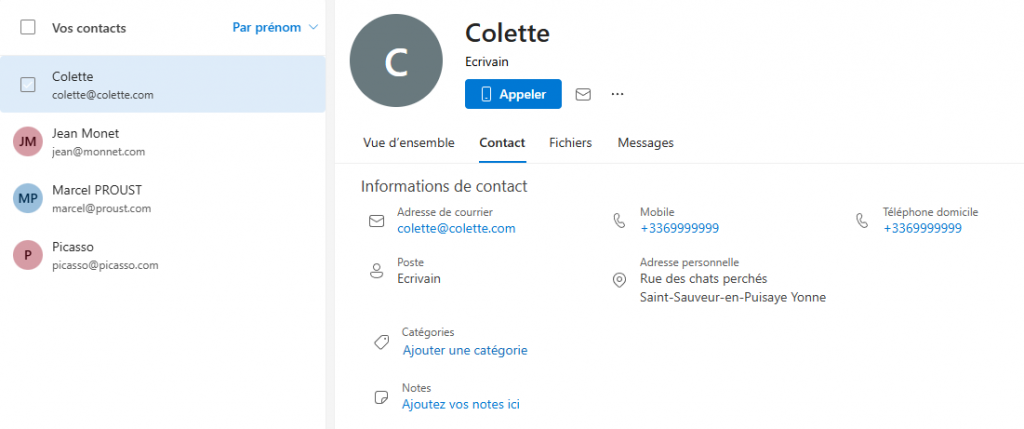Click the JM avatar for Jean Monet

click(x=28, y=142)
